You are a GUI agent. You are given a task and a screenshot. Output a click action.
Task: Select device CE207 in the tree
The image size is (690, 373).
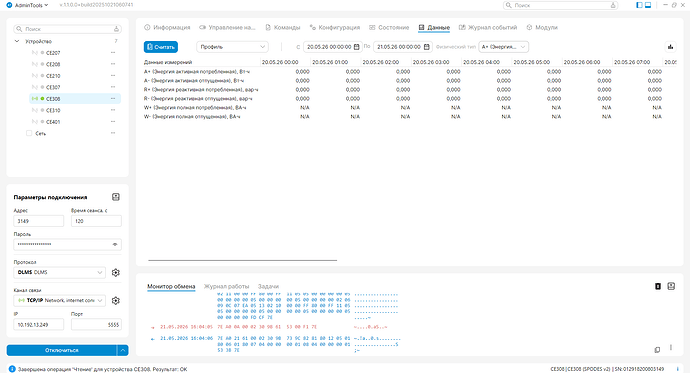tap(53, 53)
